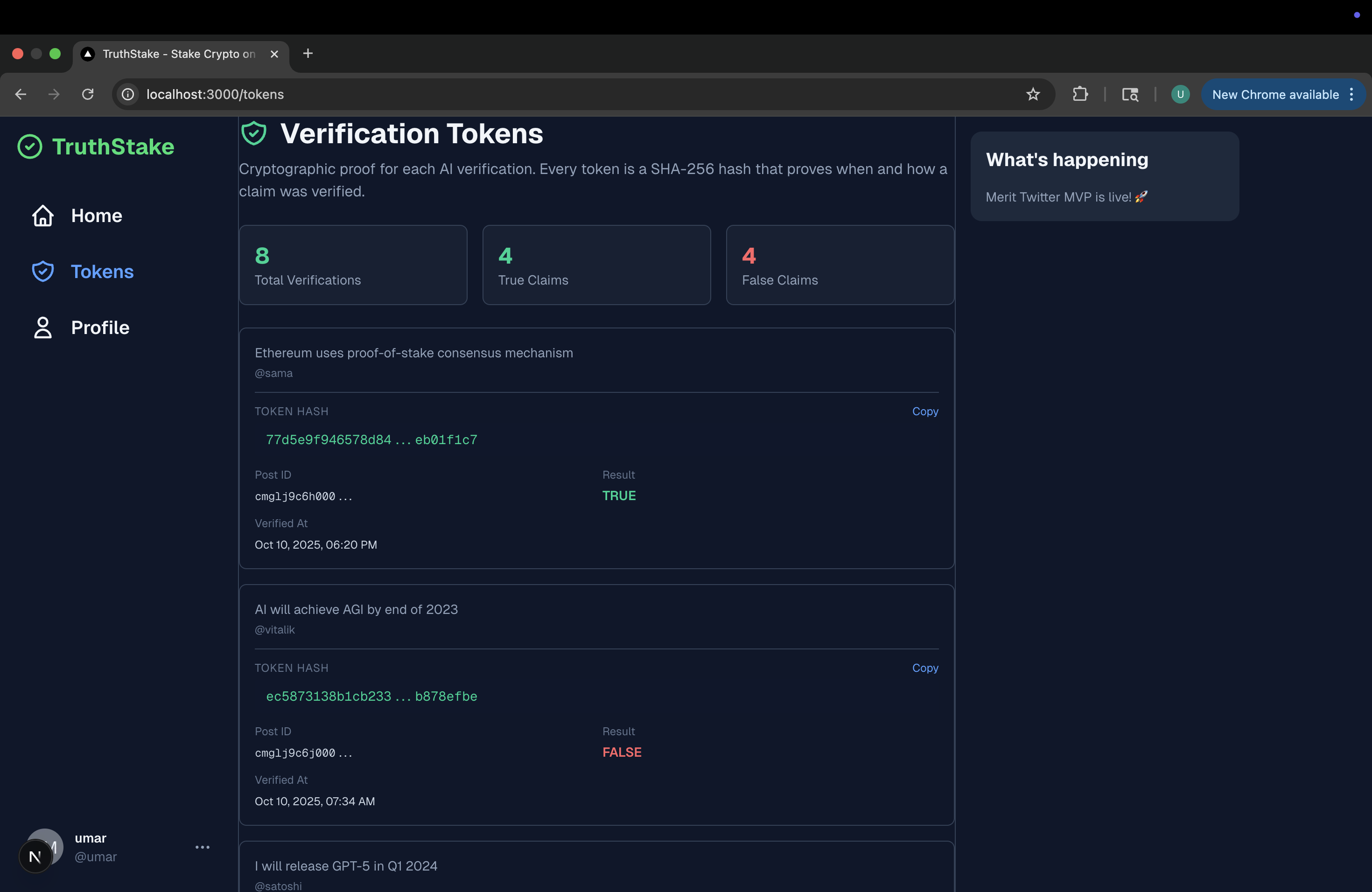The height and width of the screenshot is (892, 1372).
Task: Reload the page
Action: (88, 95)
